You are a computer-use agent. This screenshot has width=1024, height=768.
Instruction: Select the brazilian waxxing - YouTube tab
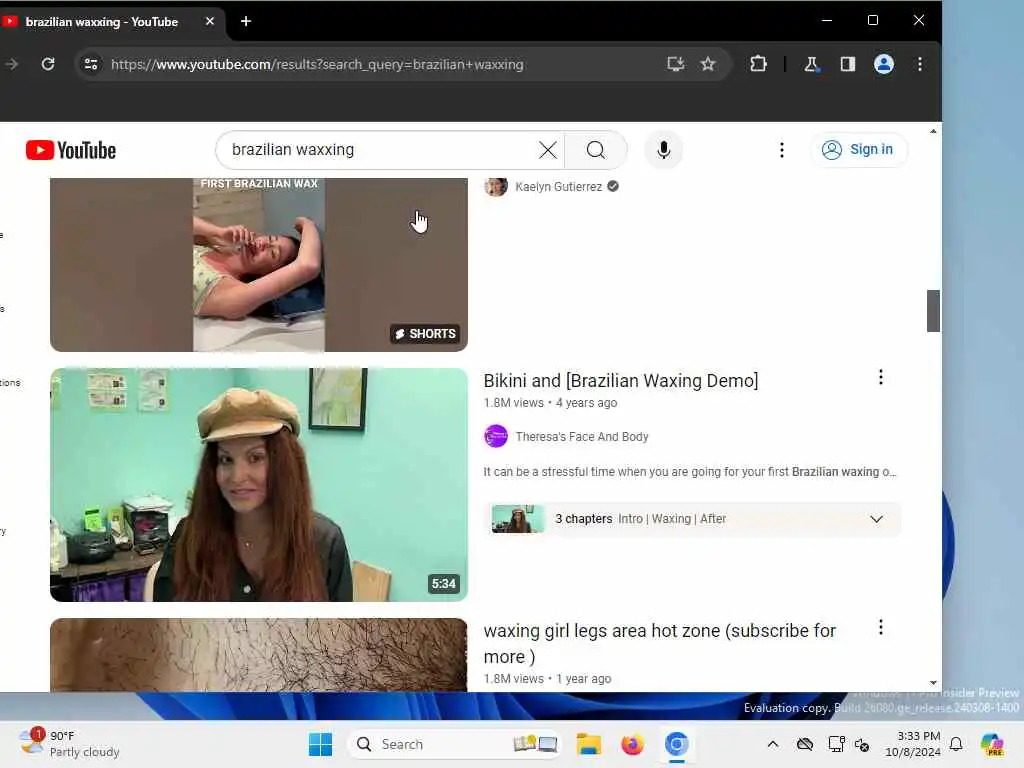[x=101, y=22]
